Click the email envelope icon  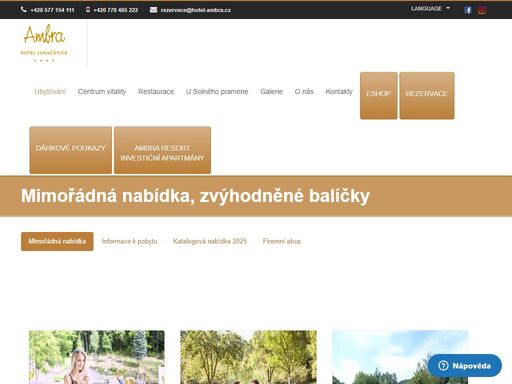click(x=153, y=10)
